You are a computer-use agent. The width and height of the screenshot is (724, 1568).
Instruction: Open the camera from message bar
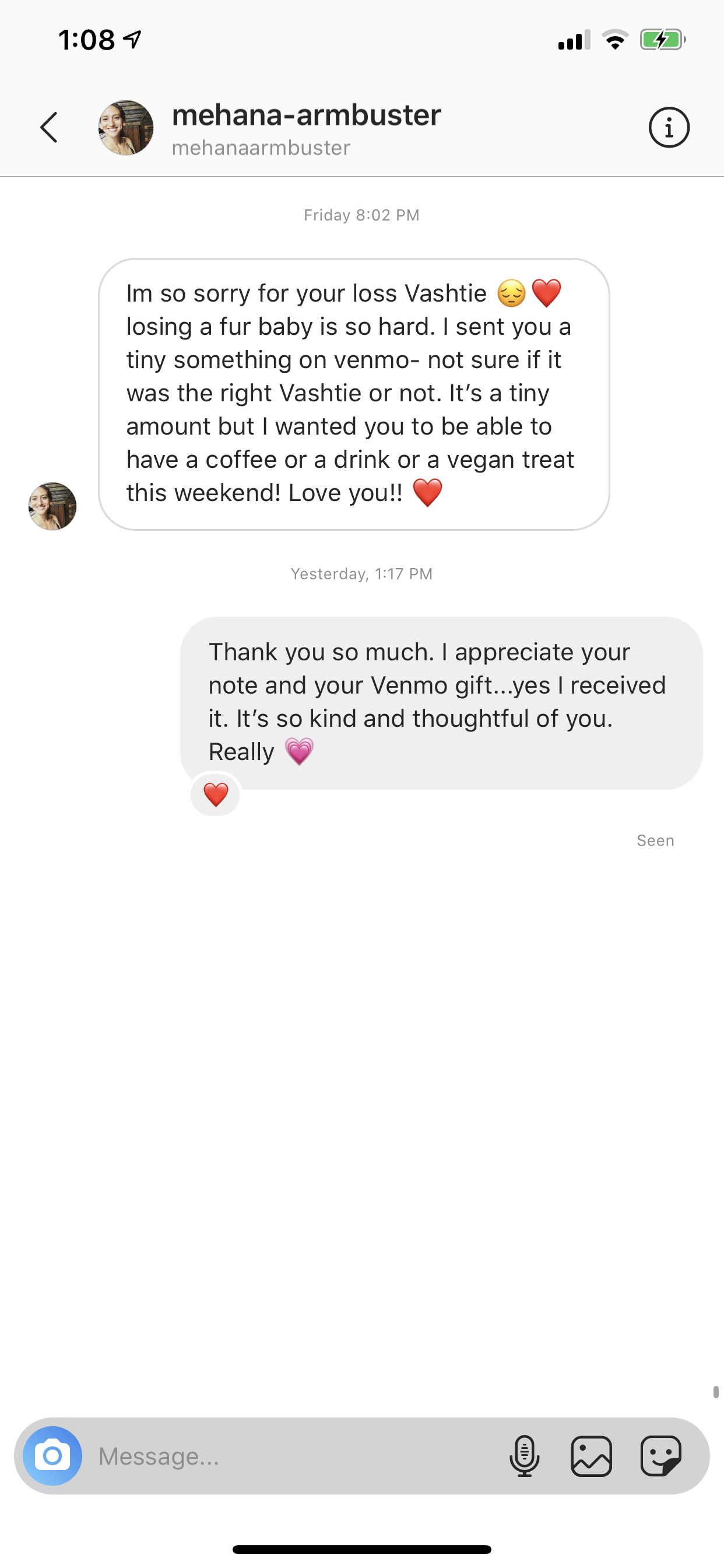tap(52, 1455)
